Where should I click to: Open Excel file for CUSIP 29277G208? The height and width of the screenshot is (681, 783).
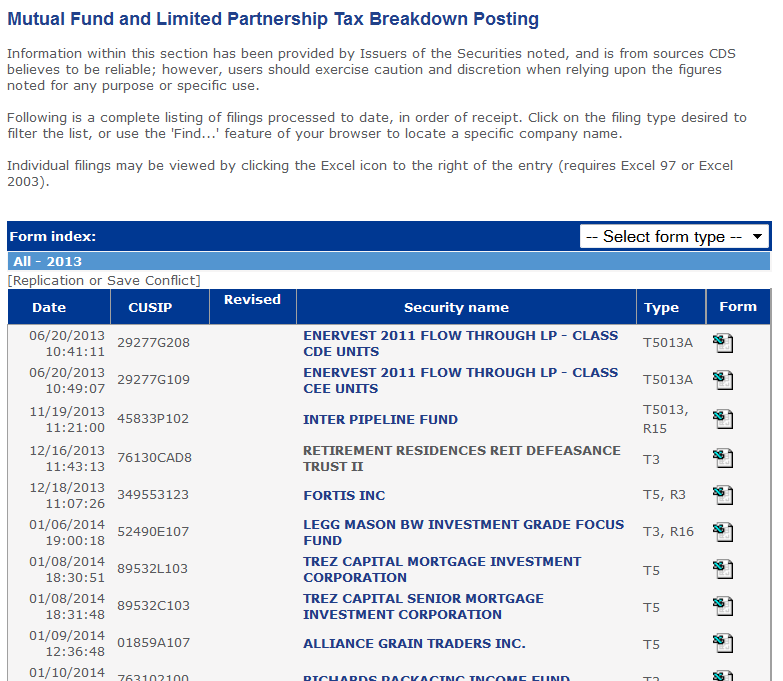723,343
